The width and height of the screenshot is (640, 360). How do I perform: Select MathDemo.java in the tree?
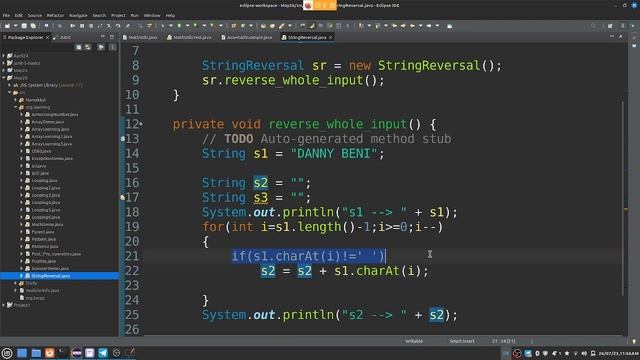click(x=47, y=224)
